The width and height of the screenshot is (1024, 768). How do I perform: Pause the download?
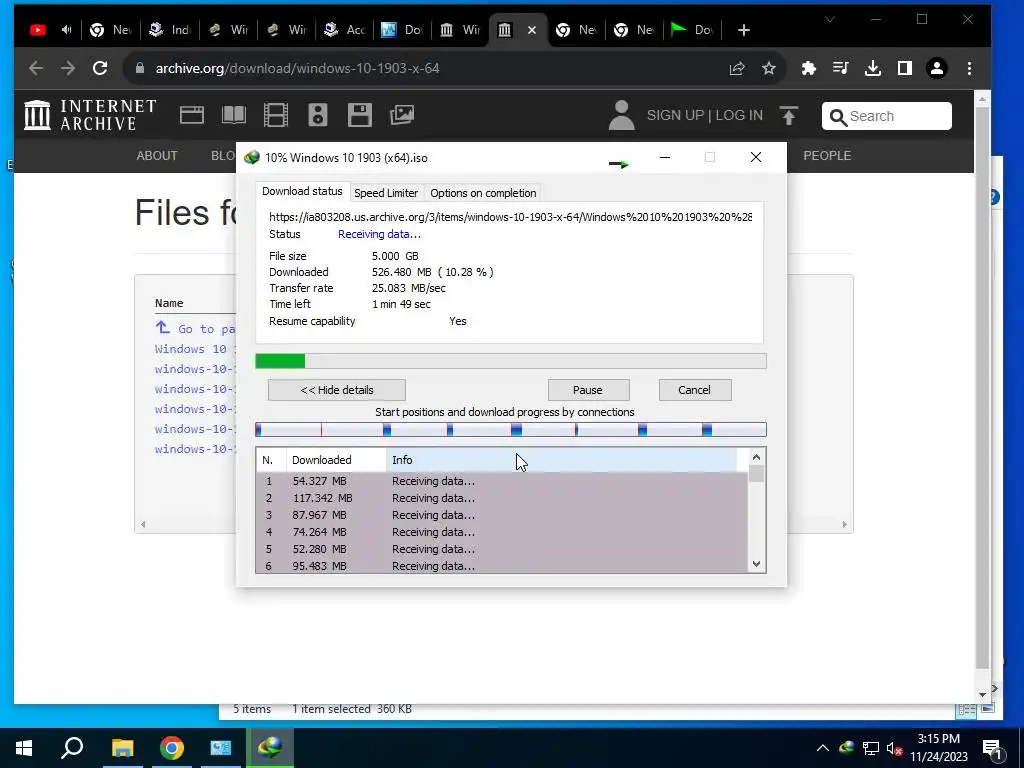tap(588, 390)
